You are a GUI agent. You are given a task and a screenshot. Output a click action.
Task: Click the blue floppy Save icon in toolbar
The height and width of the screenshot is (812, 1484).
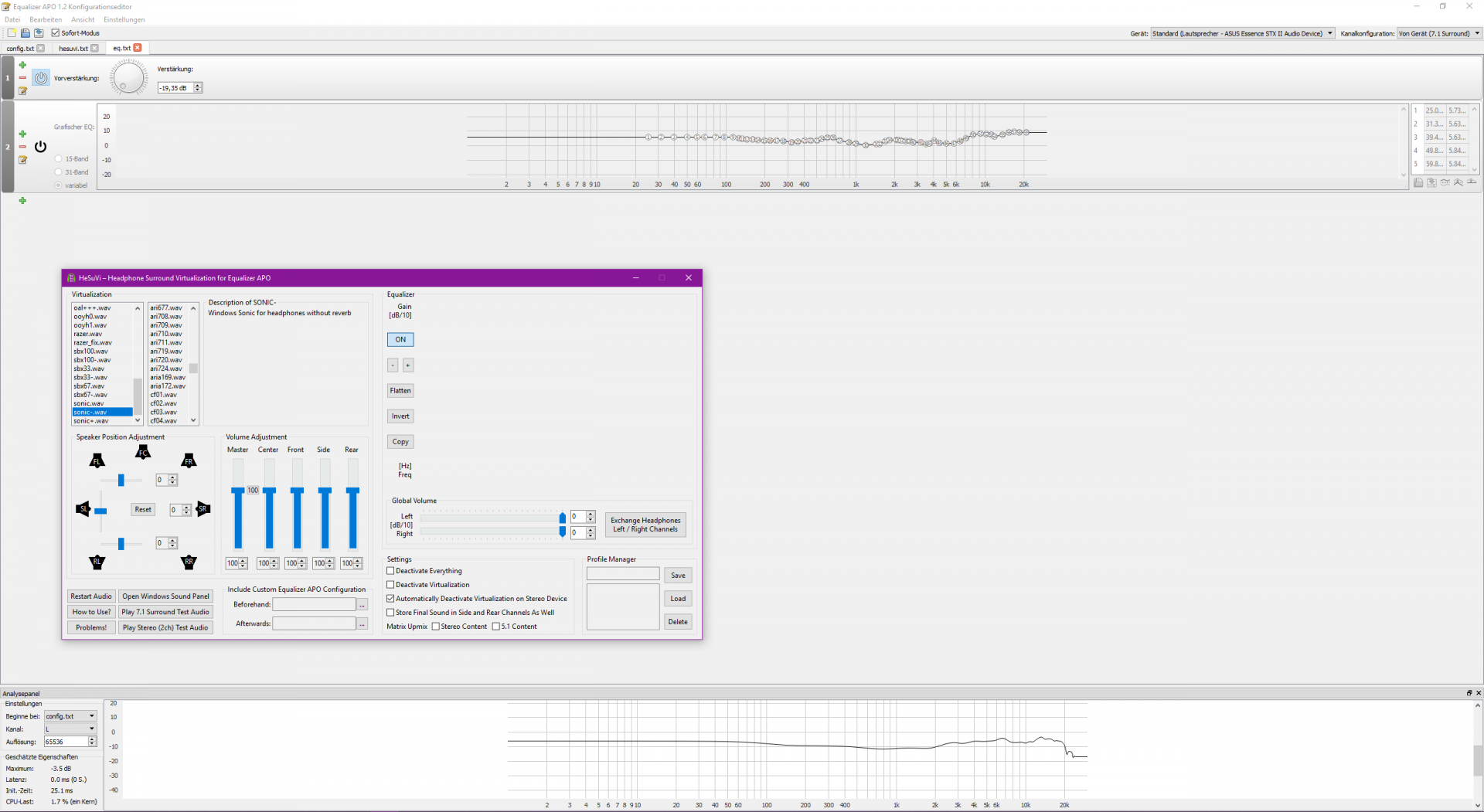26,33
